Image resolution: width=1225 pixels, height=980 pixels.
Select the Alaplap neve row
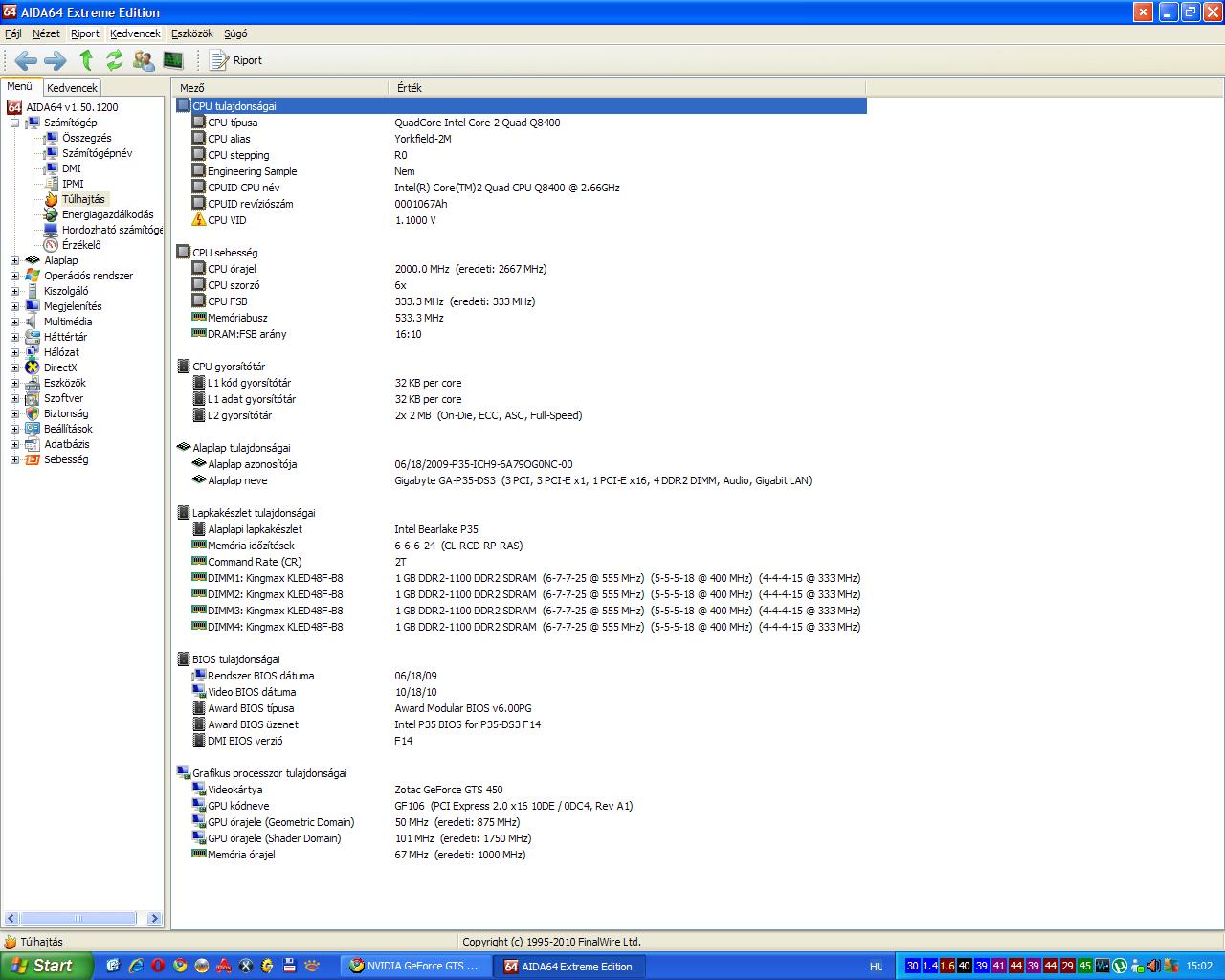[520, 480]
